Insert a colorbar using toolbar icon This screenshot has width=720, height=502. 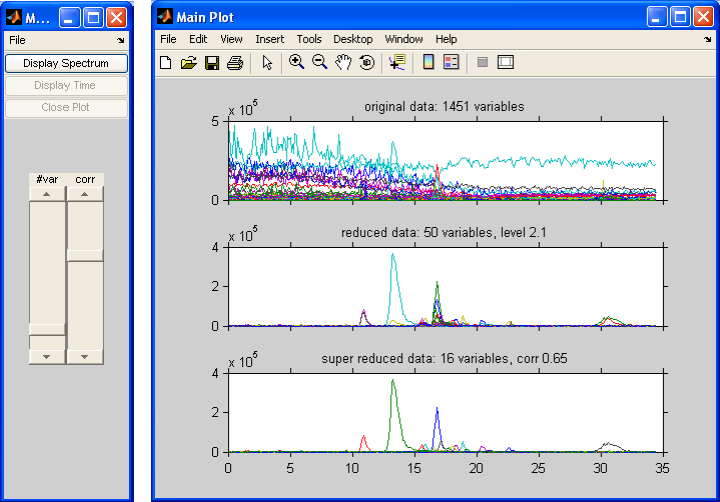pyautogui.click(x=428, y=62)
